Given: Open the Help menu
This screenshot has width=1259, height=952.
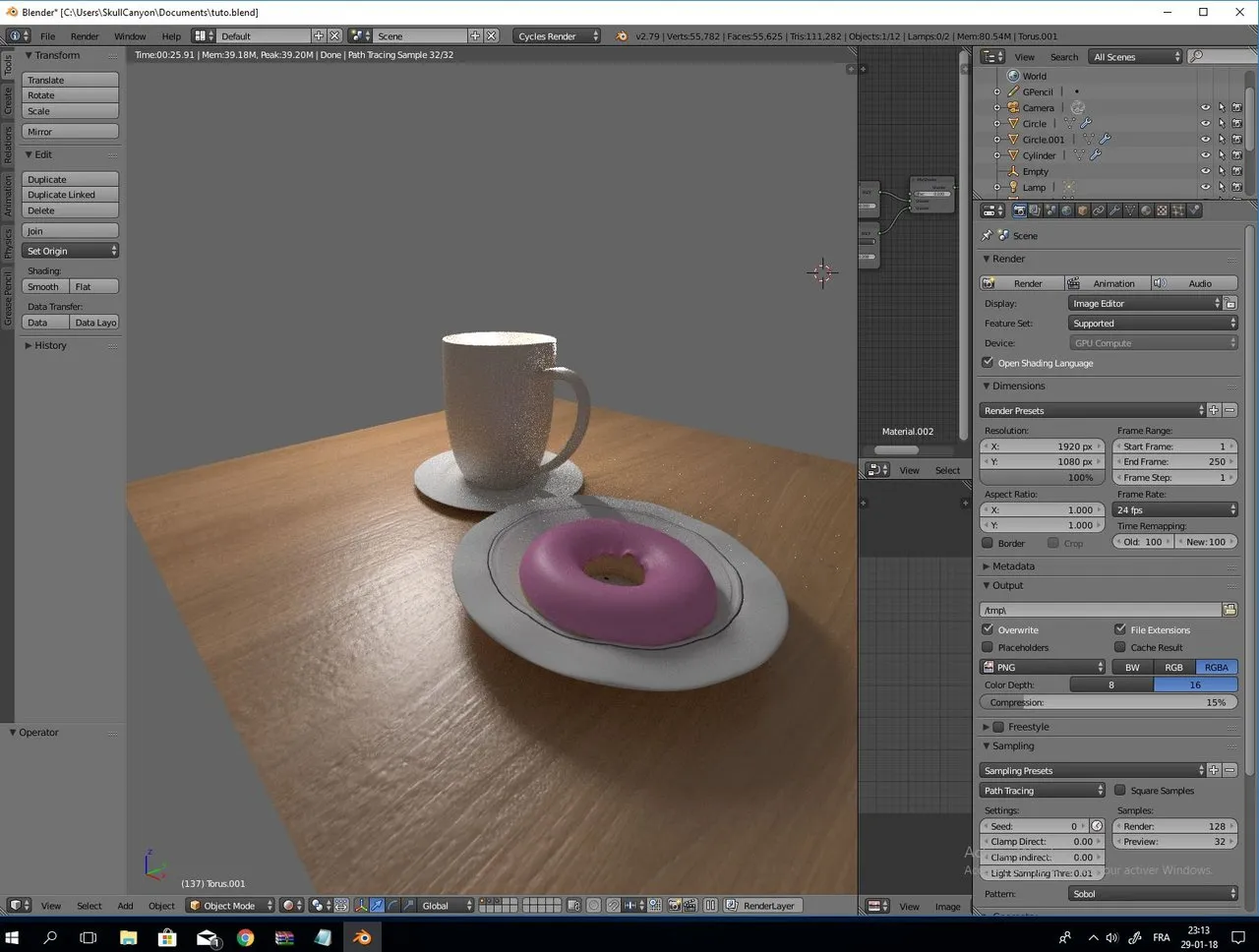Looking at the screenshot, I should pyautogui.click(x=171, y=36).
